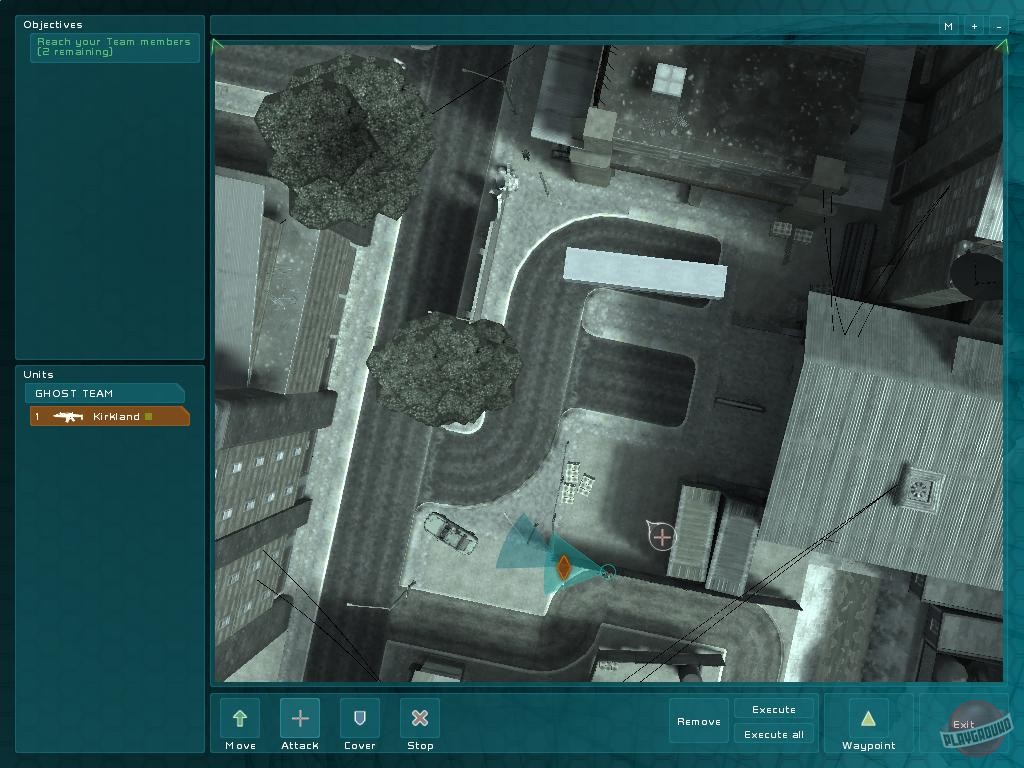Click the parked car on the map
Screen dimensions: 1024x768
pos(450,532)
